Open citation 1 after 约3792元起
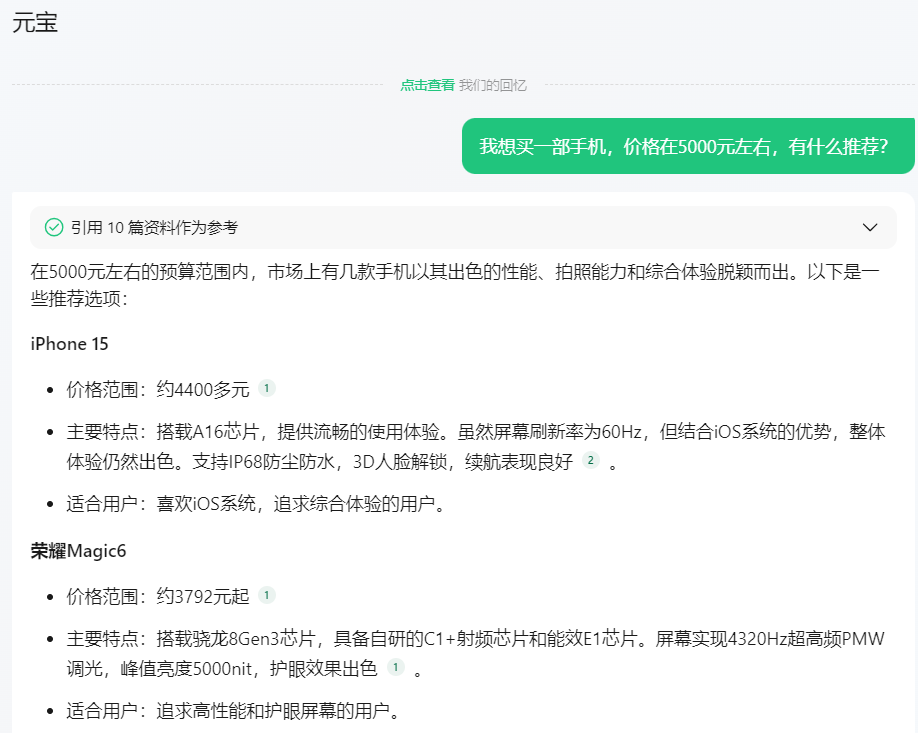Viewport: 918px width, 733px height. click(x=267, y=595)
